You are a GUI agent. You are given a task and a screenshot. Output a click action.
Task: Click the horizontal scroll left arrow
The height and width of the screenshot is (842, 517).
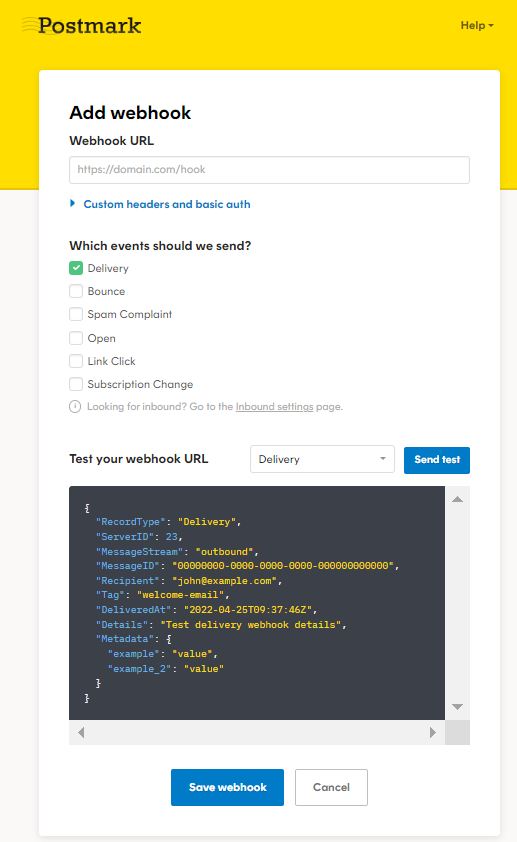click(x=81, y=732)
